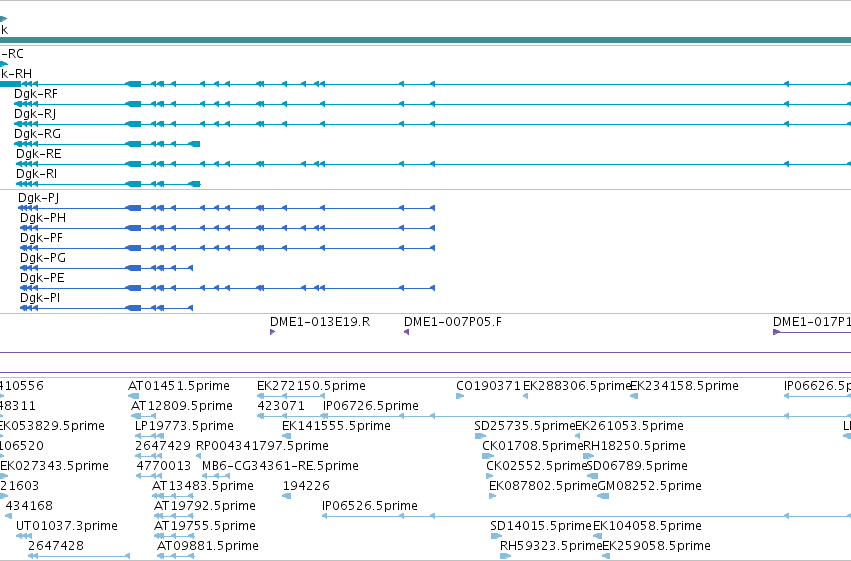
Task: Click the 423071 feature label
Action: tap(281, 406)
